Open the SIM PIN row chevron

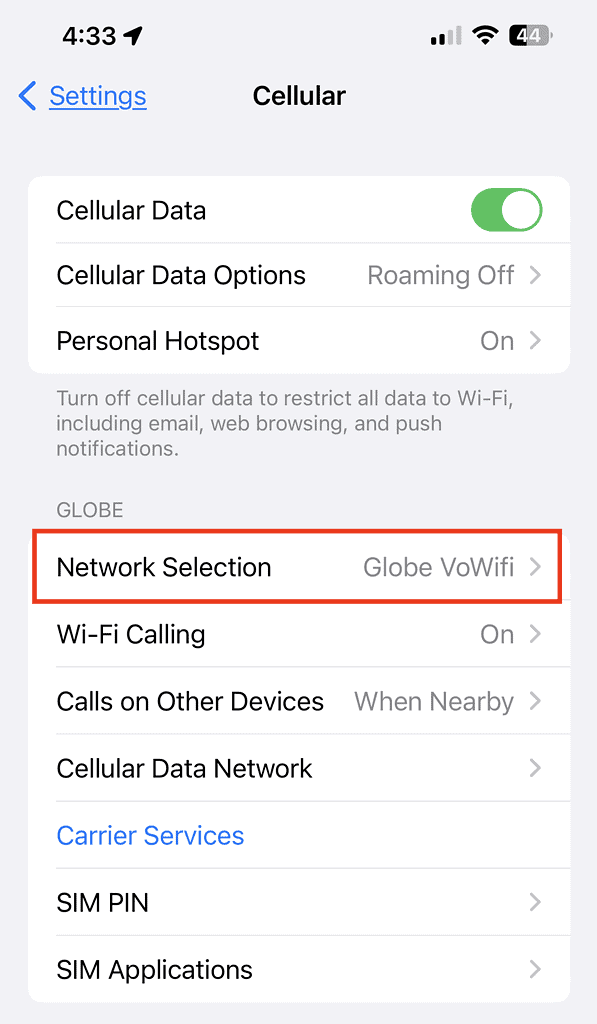click(x=535, y=902)
